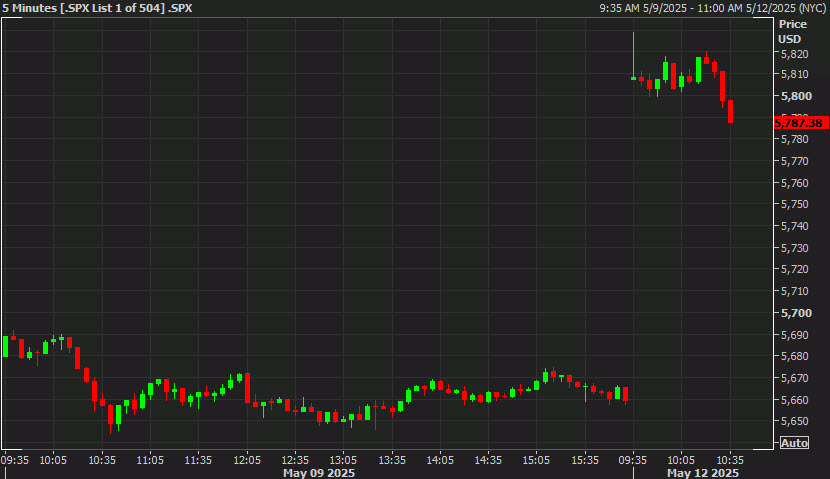Click the 13:05 time axis label
This screenshot has height=479, width=830.
point(343,460)
